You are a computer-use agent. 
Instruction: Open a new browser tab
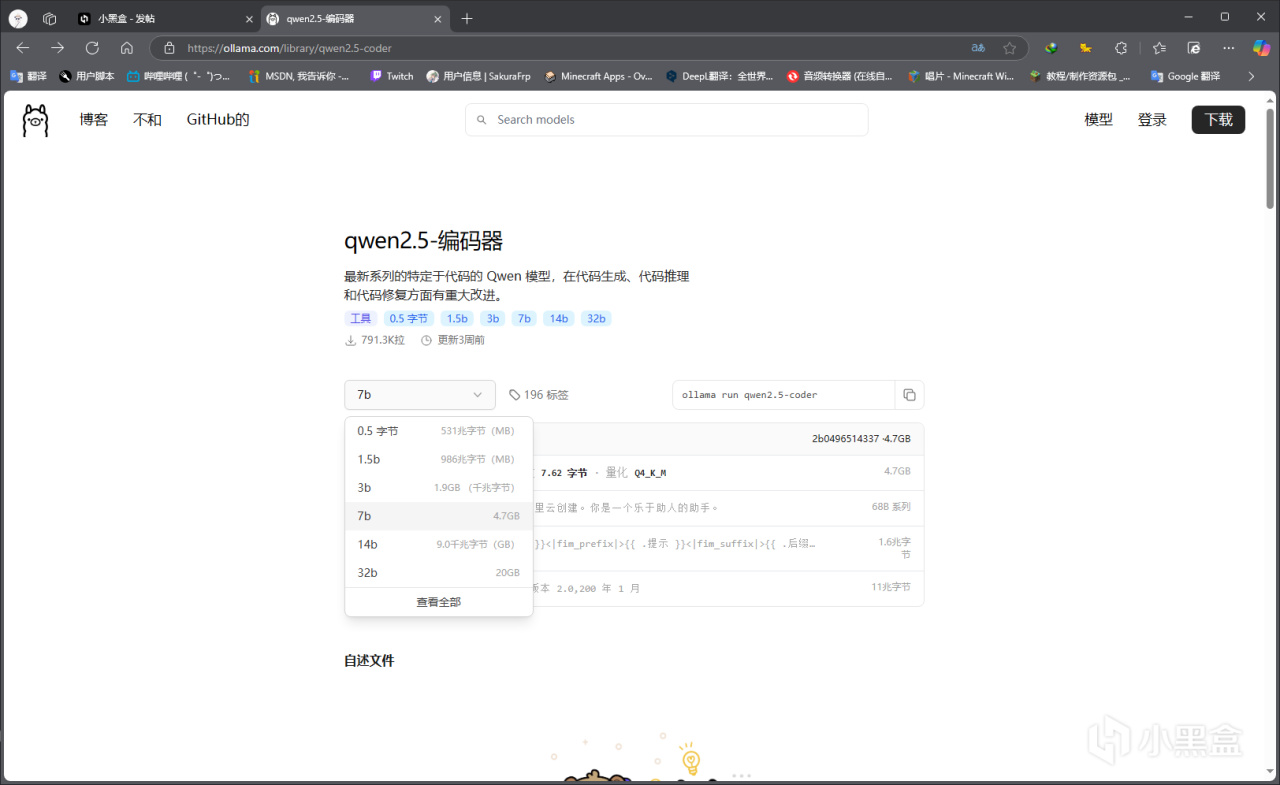point(467,19)
